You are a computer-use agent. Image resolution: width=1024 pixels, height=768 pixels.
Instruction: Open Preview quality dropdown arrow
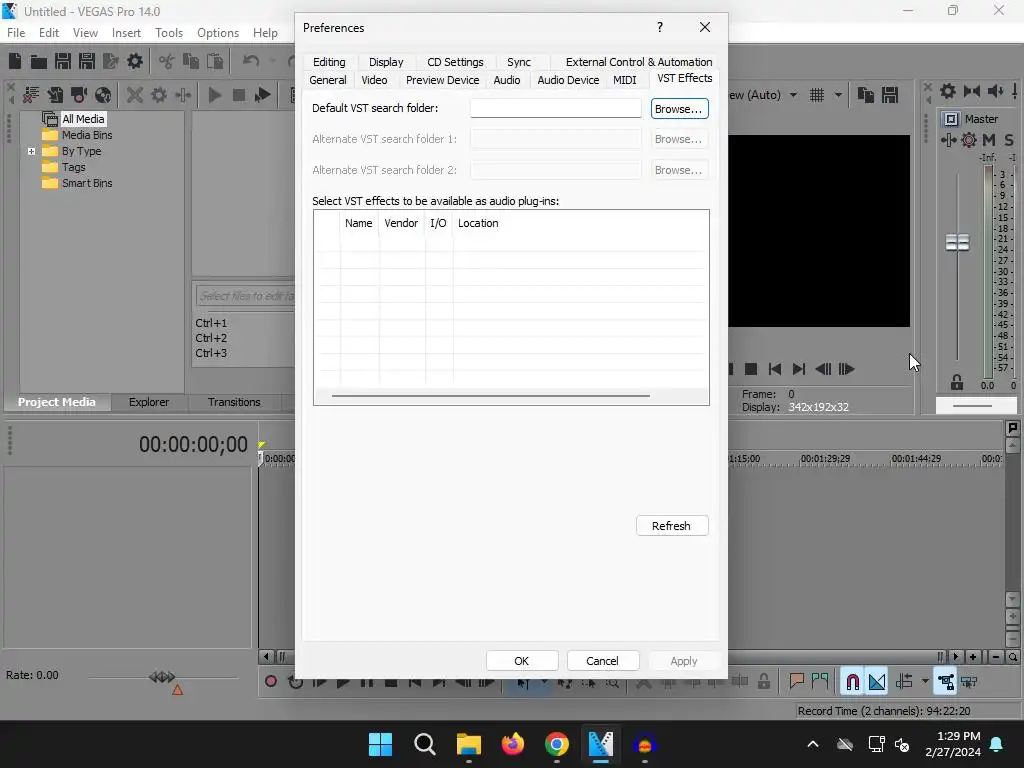click(x=793, y=95)
